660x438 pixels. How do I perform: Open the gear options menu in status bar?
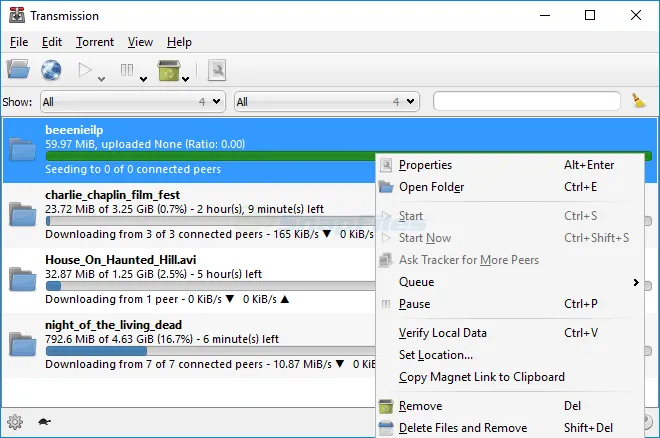pos(15,422)
